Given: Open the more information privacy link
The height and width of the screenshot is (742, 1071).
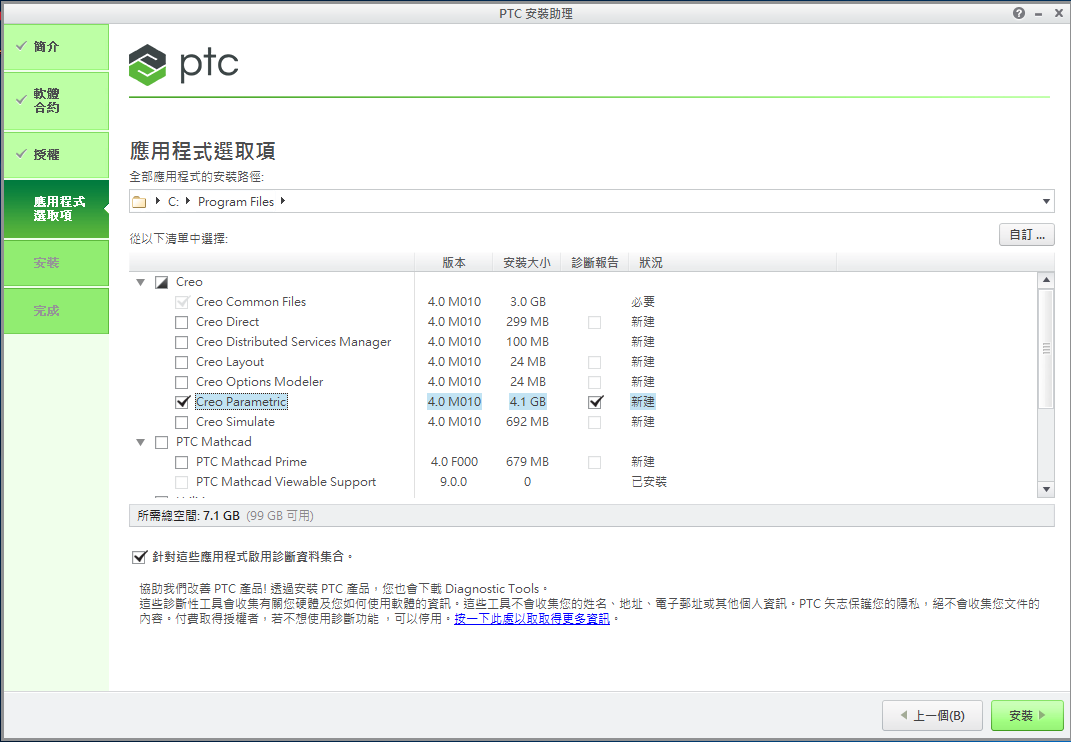Looking at the screenshot, I should click(532, 619).
